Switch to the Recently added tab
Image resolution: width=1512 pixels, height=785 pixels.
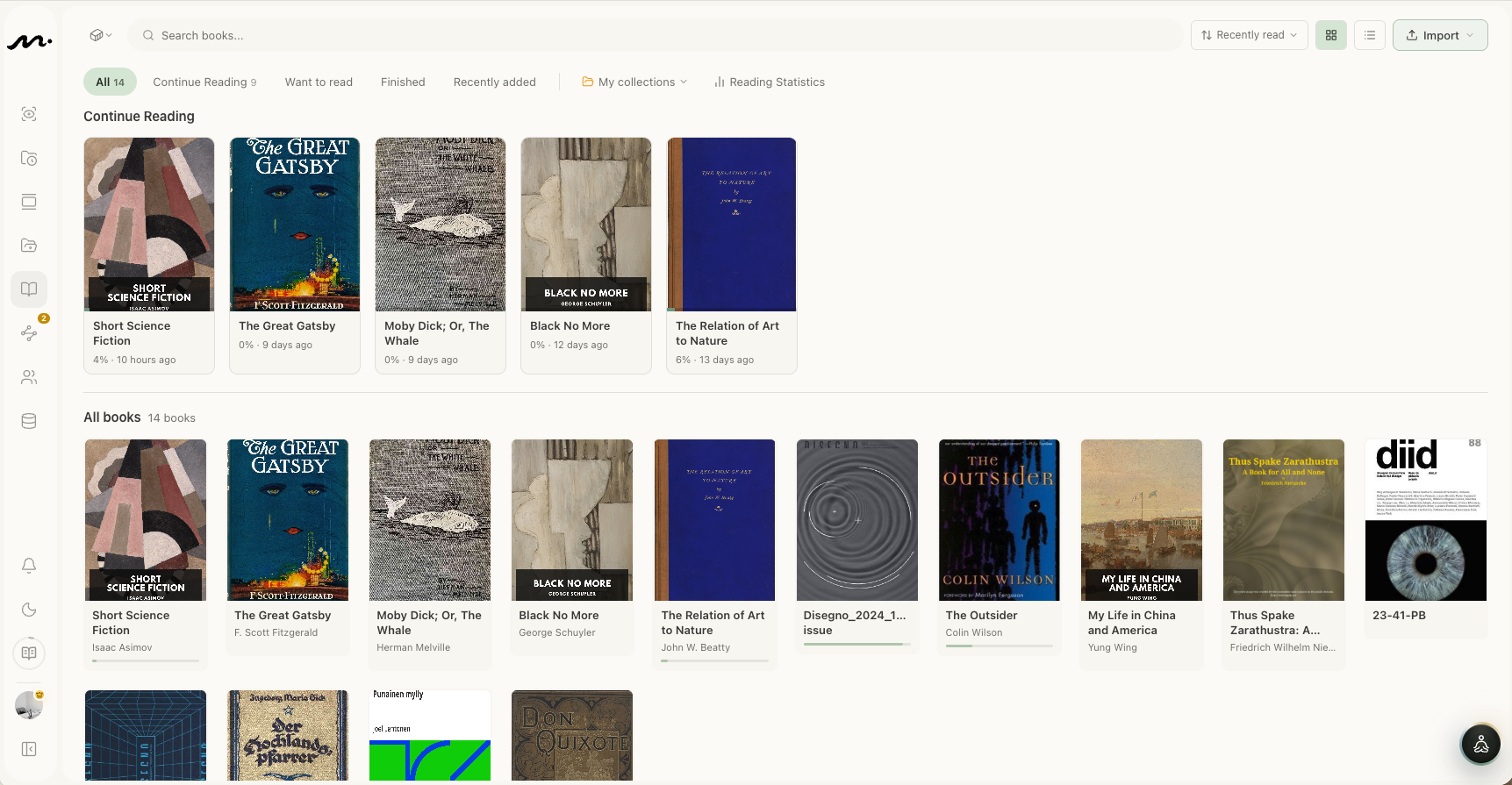point(495,82)
